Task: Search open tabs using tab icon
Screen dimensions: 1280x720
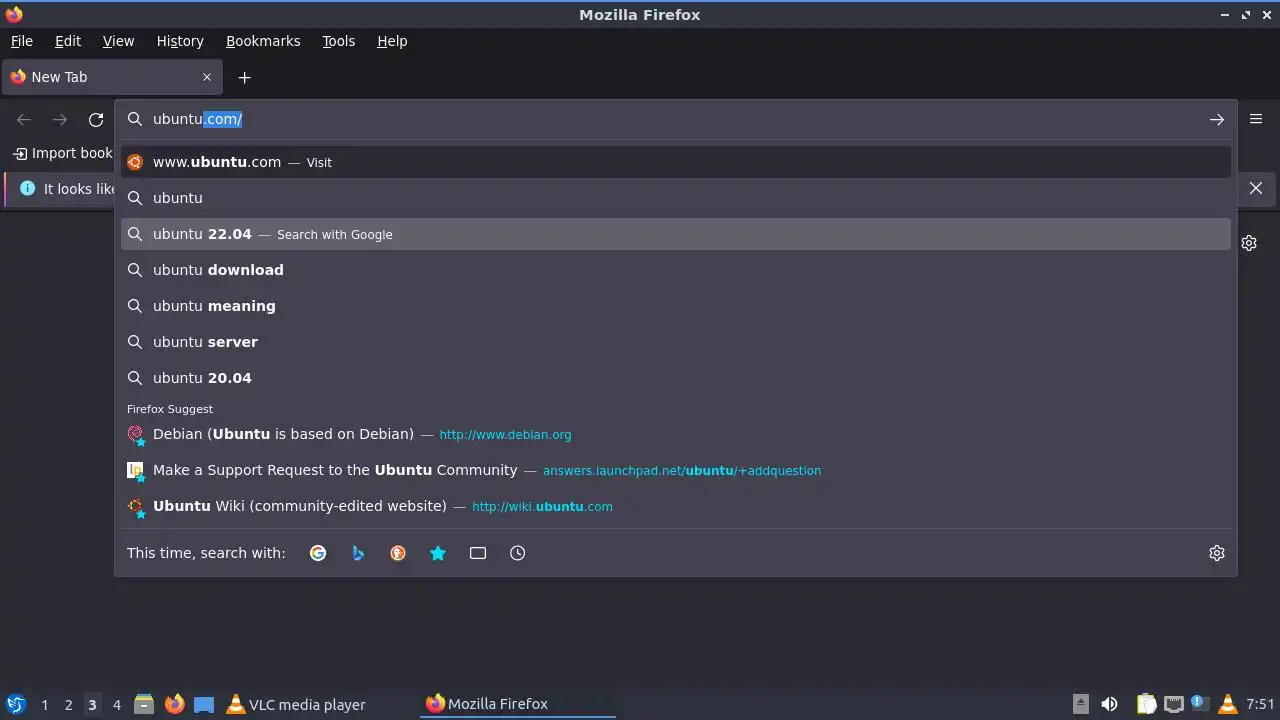Action: (x=478, y=553)
